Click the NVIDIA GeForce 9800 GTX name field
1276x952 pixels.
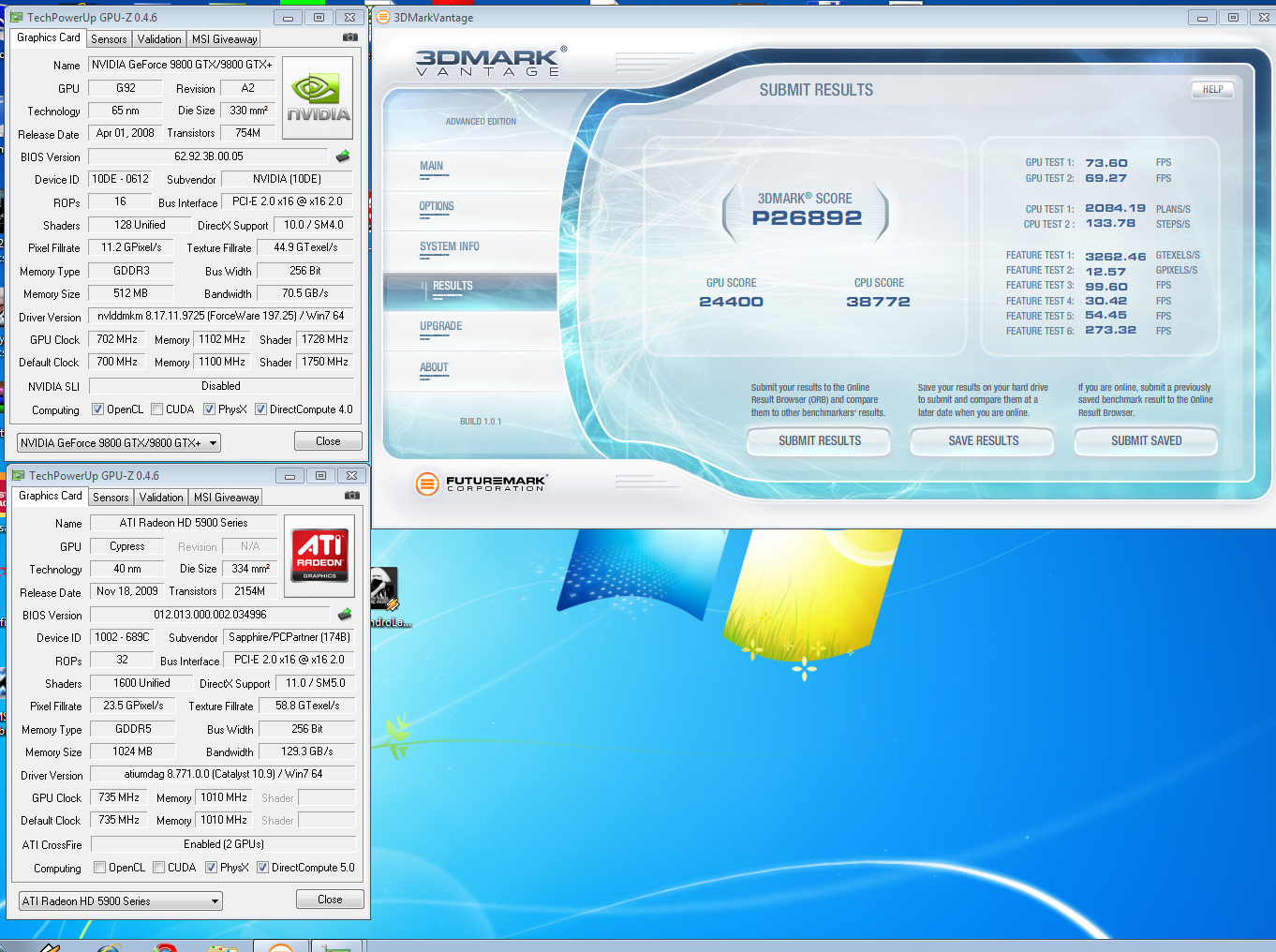(182, 65)
